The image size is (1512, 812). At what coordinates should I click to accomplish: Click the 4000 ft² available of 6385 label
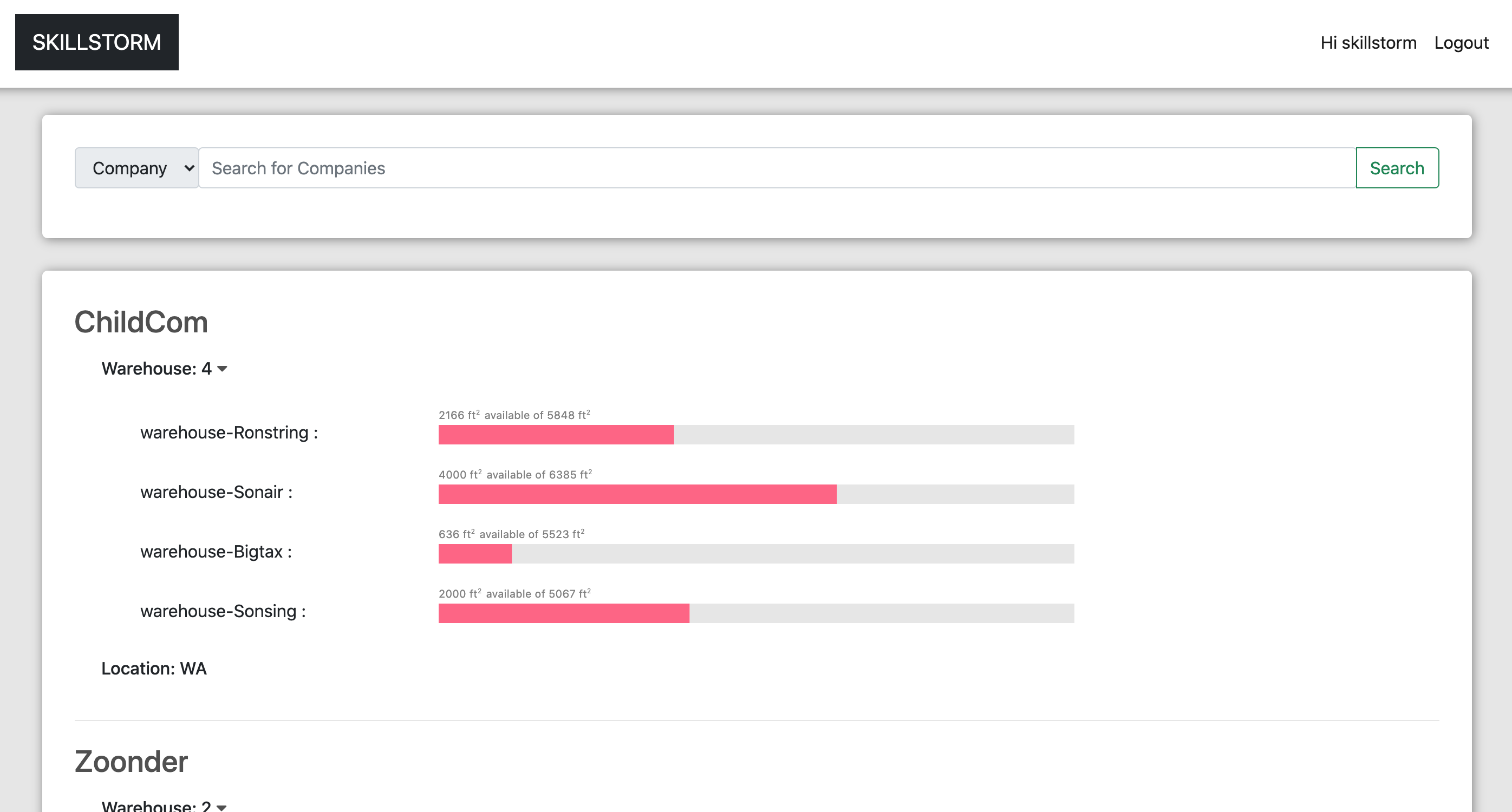[x=515, y=474]
